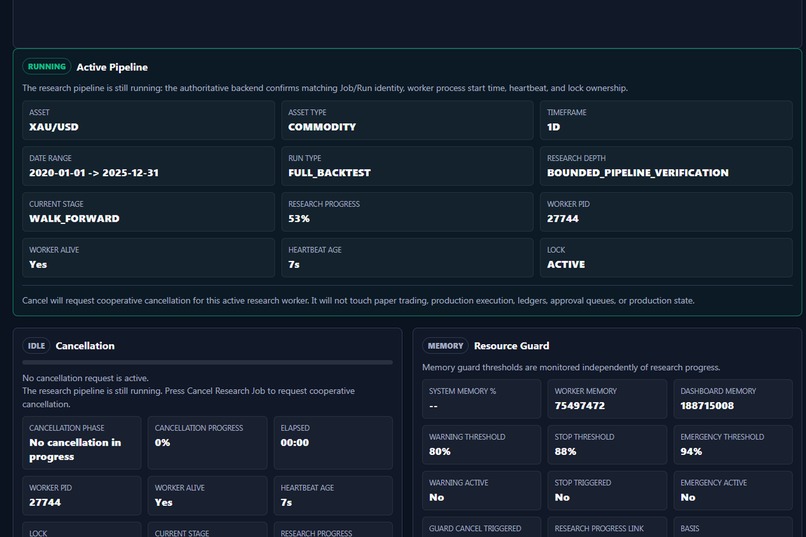Screen dimensions: 806x537
Task: Click the Guard Cancel Triggered label
Action: [475, 528]
